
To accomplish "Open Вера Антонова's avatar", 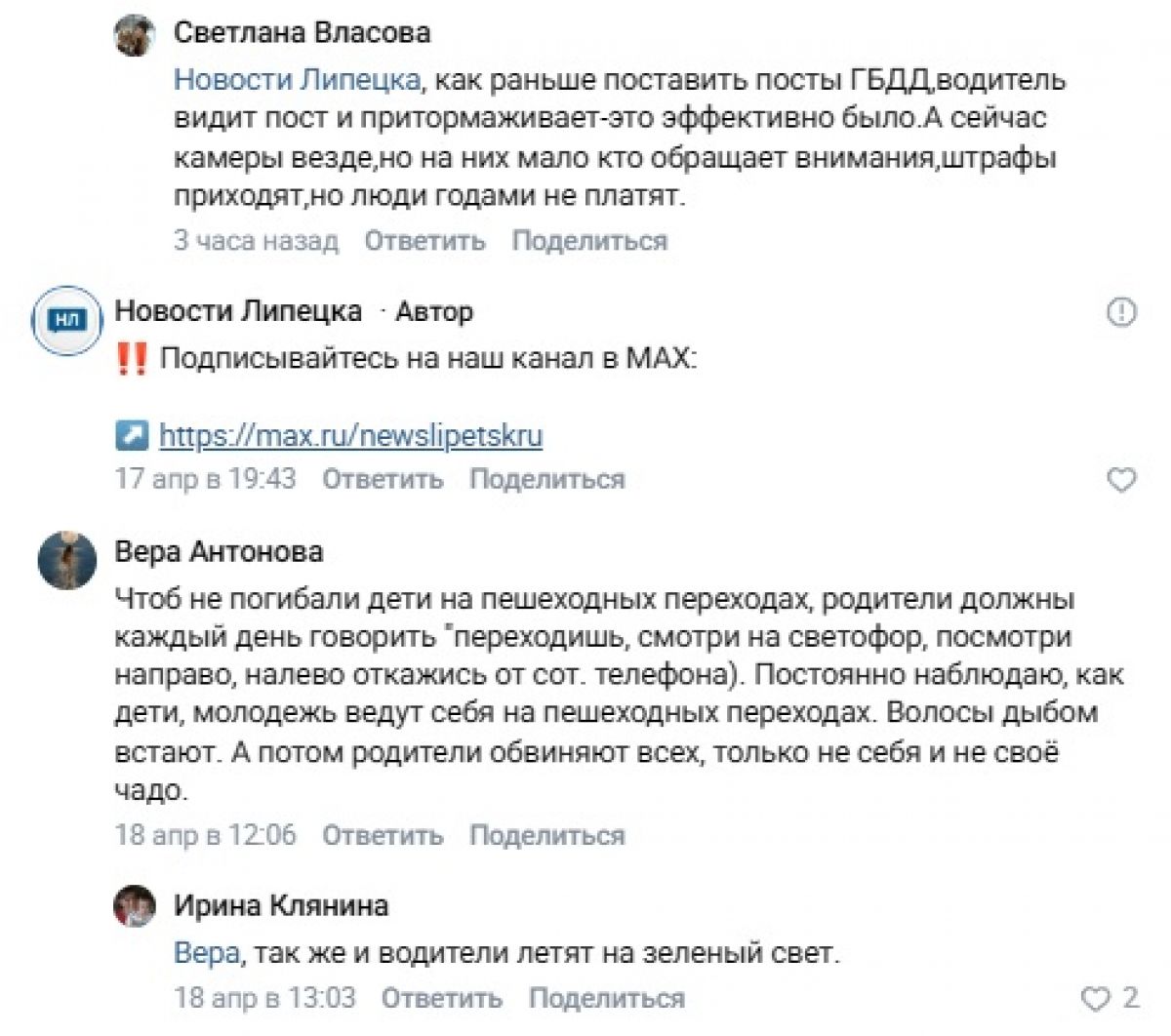I will (x=67, y=561).
